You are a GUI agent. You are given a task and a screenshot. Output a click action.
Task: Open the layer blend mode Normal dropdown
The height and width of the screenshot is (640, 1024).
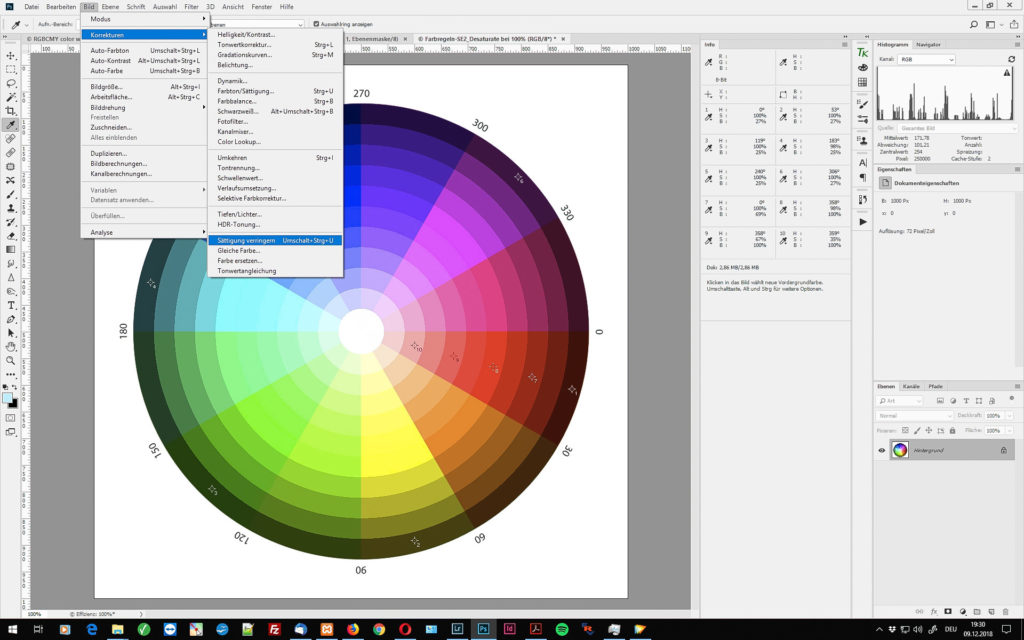(914, 415)
